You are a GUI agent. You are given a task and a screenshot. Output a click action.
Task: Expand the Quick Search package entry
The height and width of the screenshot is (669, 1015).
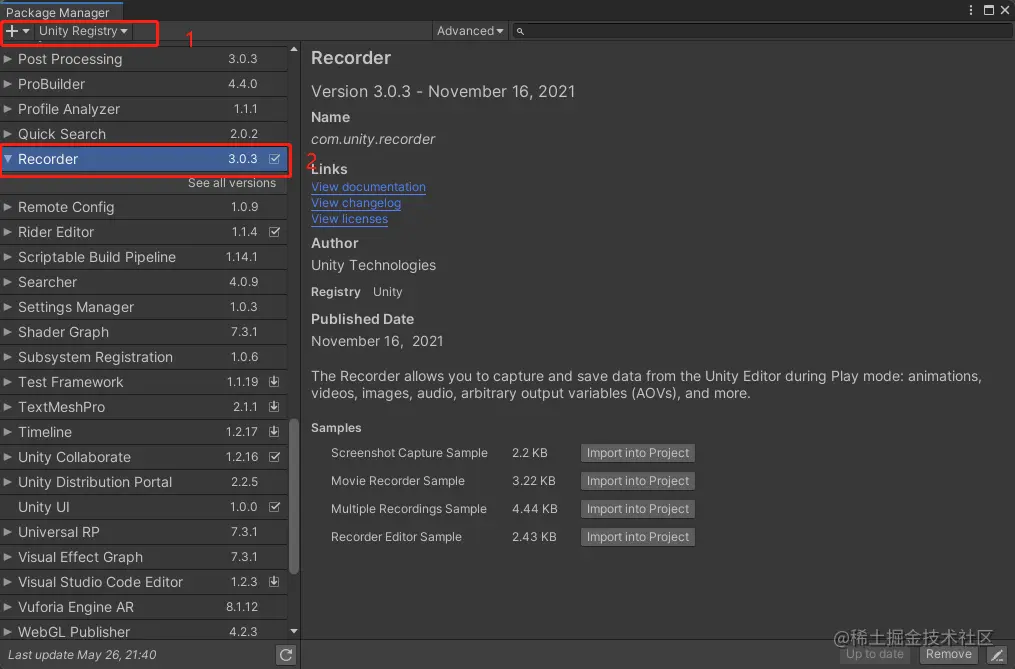coord(8,134)
